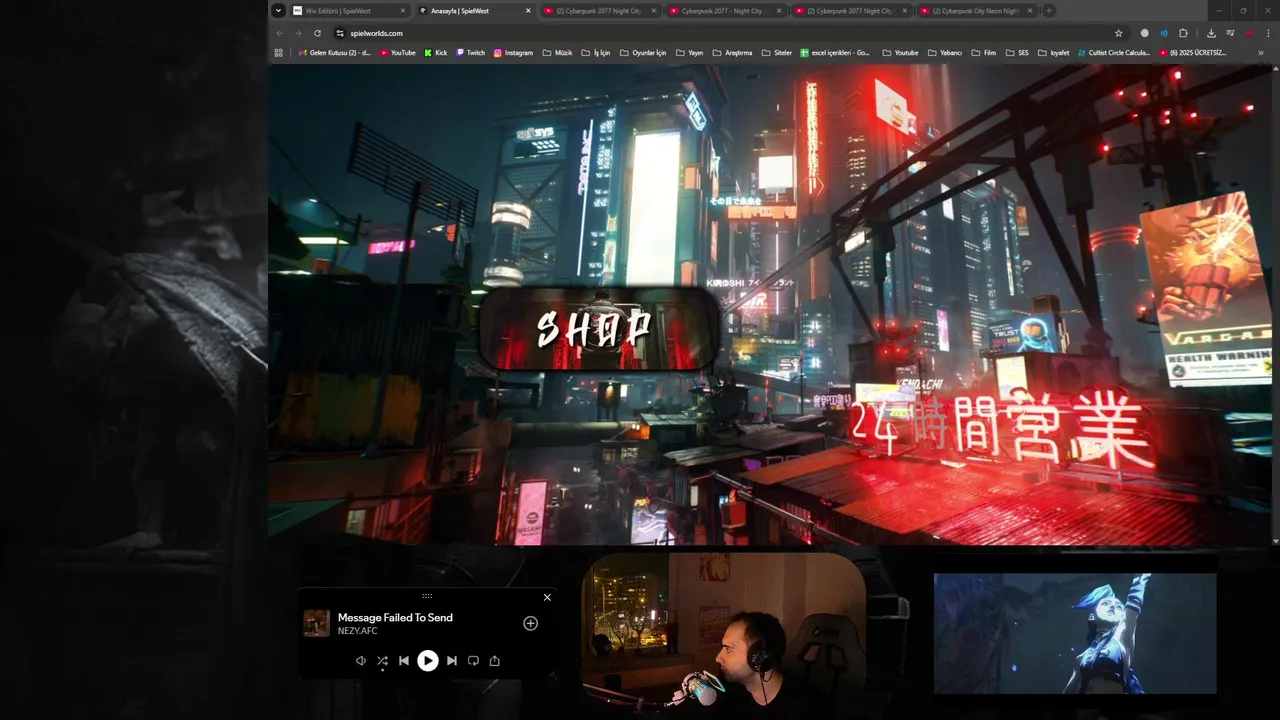Bookmark this page with the star icon
Image resolution: width=1280 pixels, height=720 pixels.
click(1119, 33)
